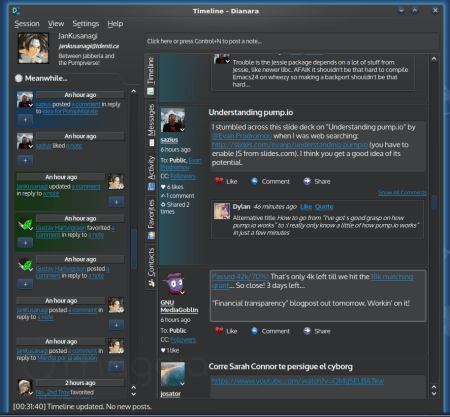Open the plus button under 'Gustav Hartvigsson favorited'

(25, 243)
